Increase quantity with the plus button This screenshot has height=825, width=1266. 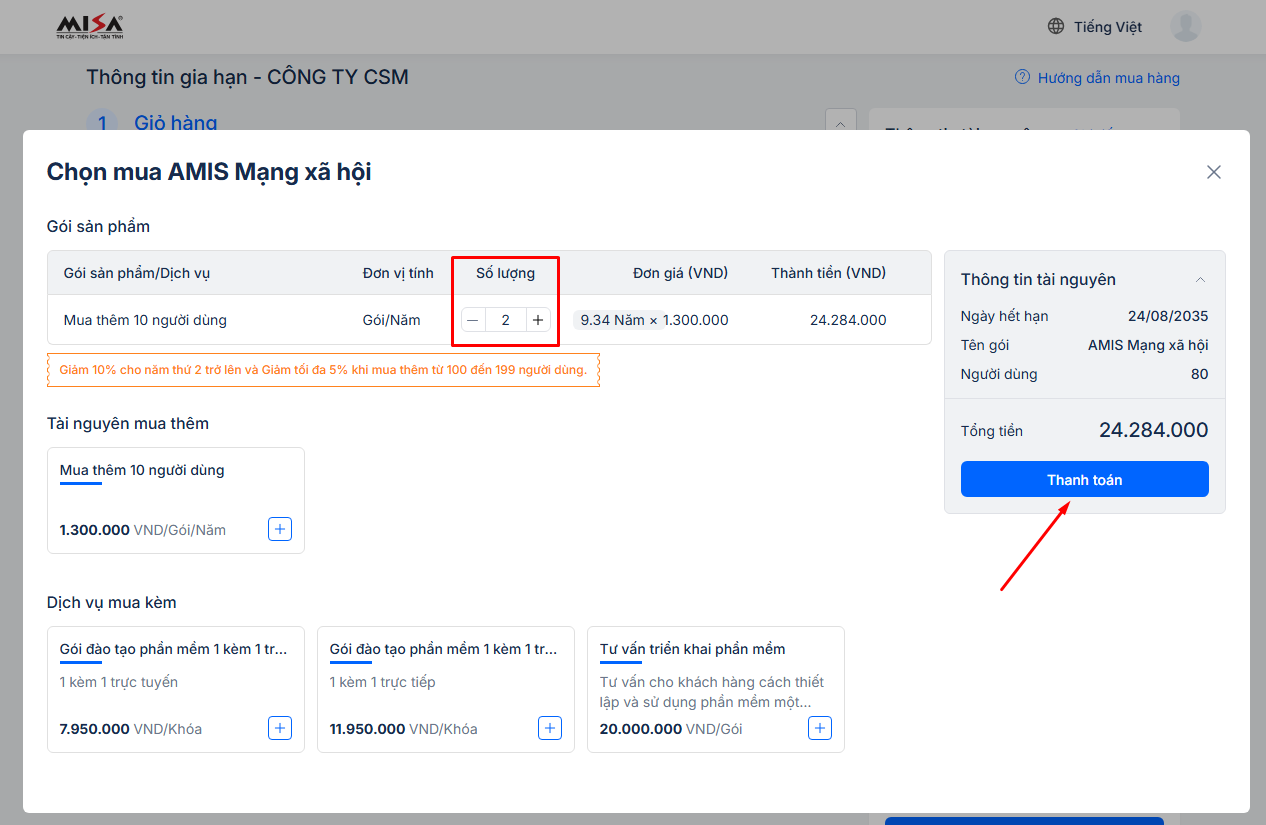click(x=538, y=320)
